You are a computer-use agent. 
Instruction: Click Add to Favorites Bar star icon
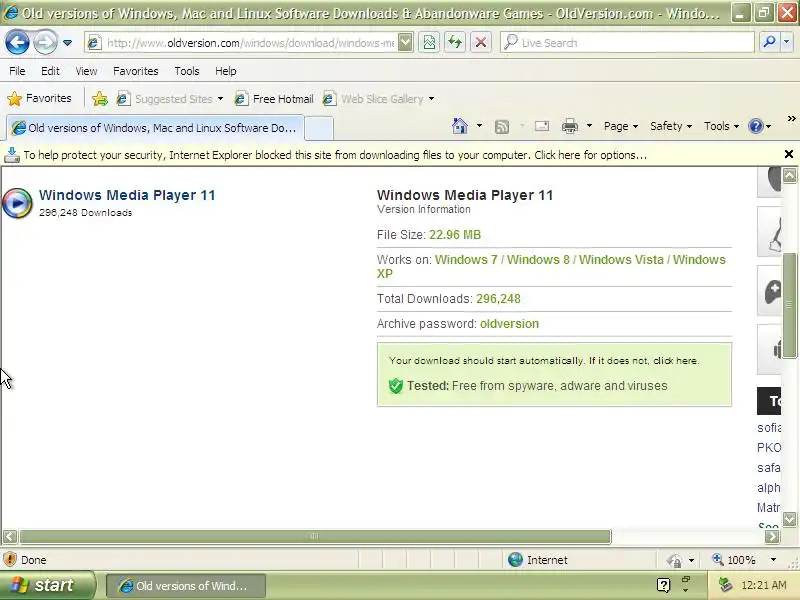[100, 98]
